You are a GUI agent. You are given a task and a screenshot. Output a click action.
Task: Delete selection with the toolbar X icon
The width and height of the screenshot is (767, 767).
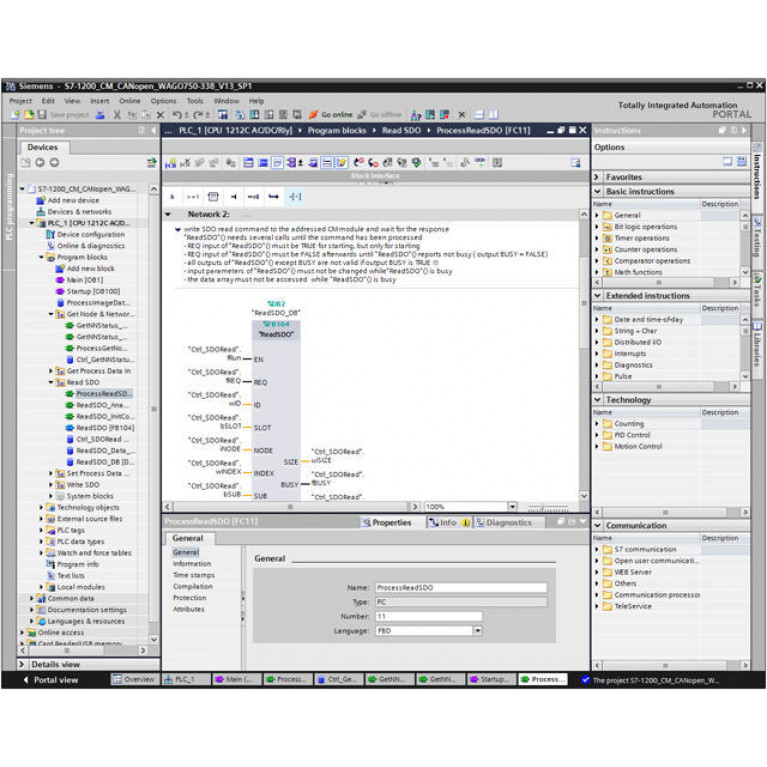click(160, 115)
